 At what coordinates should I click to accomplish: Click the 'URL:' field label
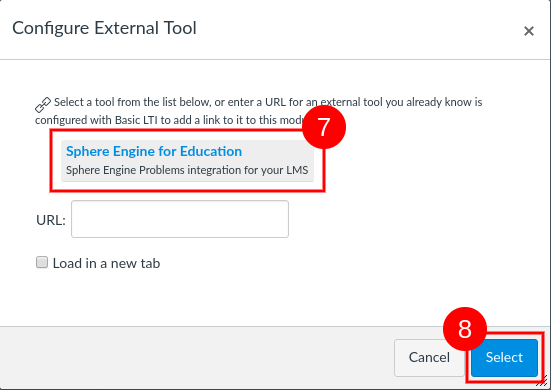51,220
